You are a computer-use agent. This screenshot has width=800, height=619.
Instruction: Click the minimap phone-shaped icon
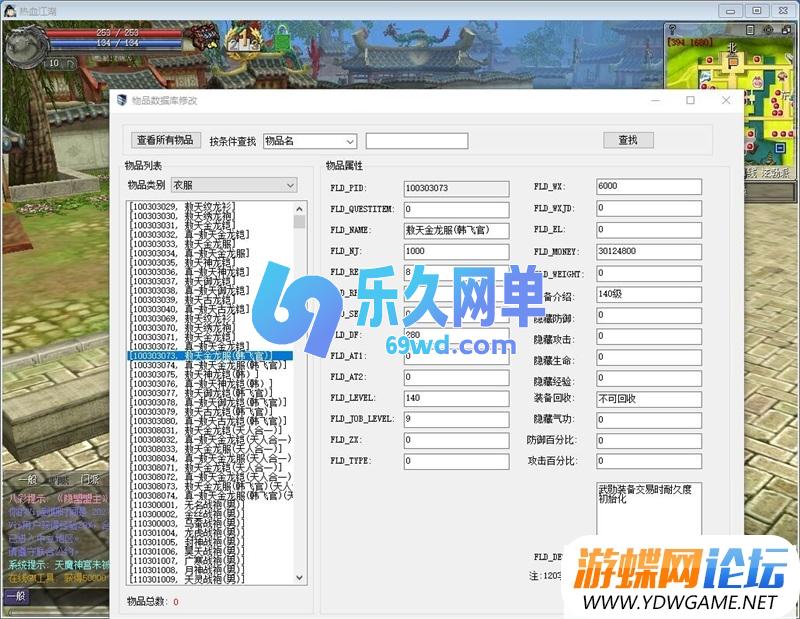pyautogui.click(x=749, y=30)
